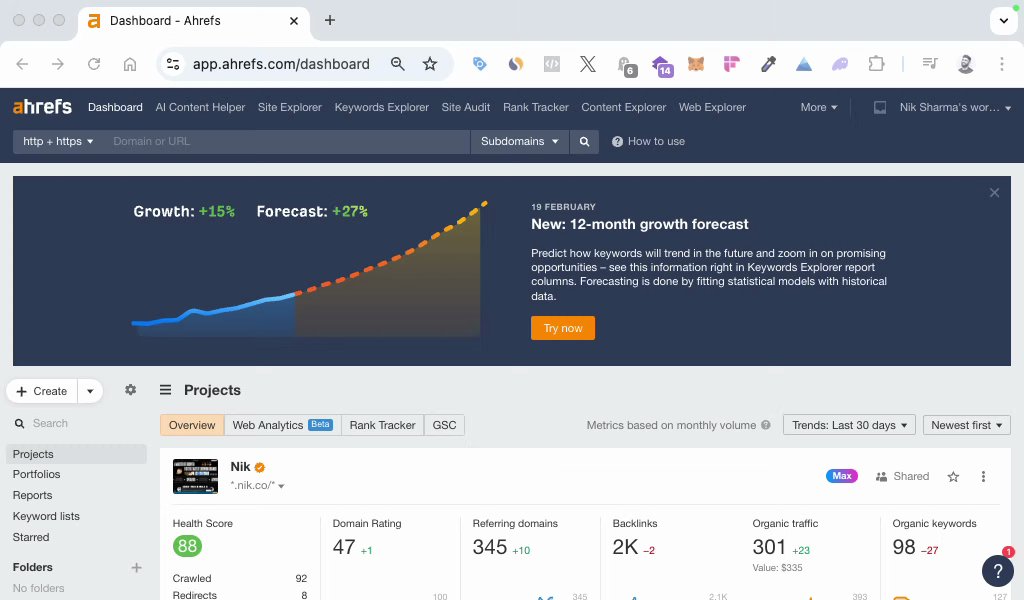The height and width of the screenshot is (600, 1024).
Task: Click the Nik project thumbnail
Action: [x=195, y=477]
